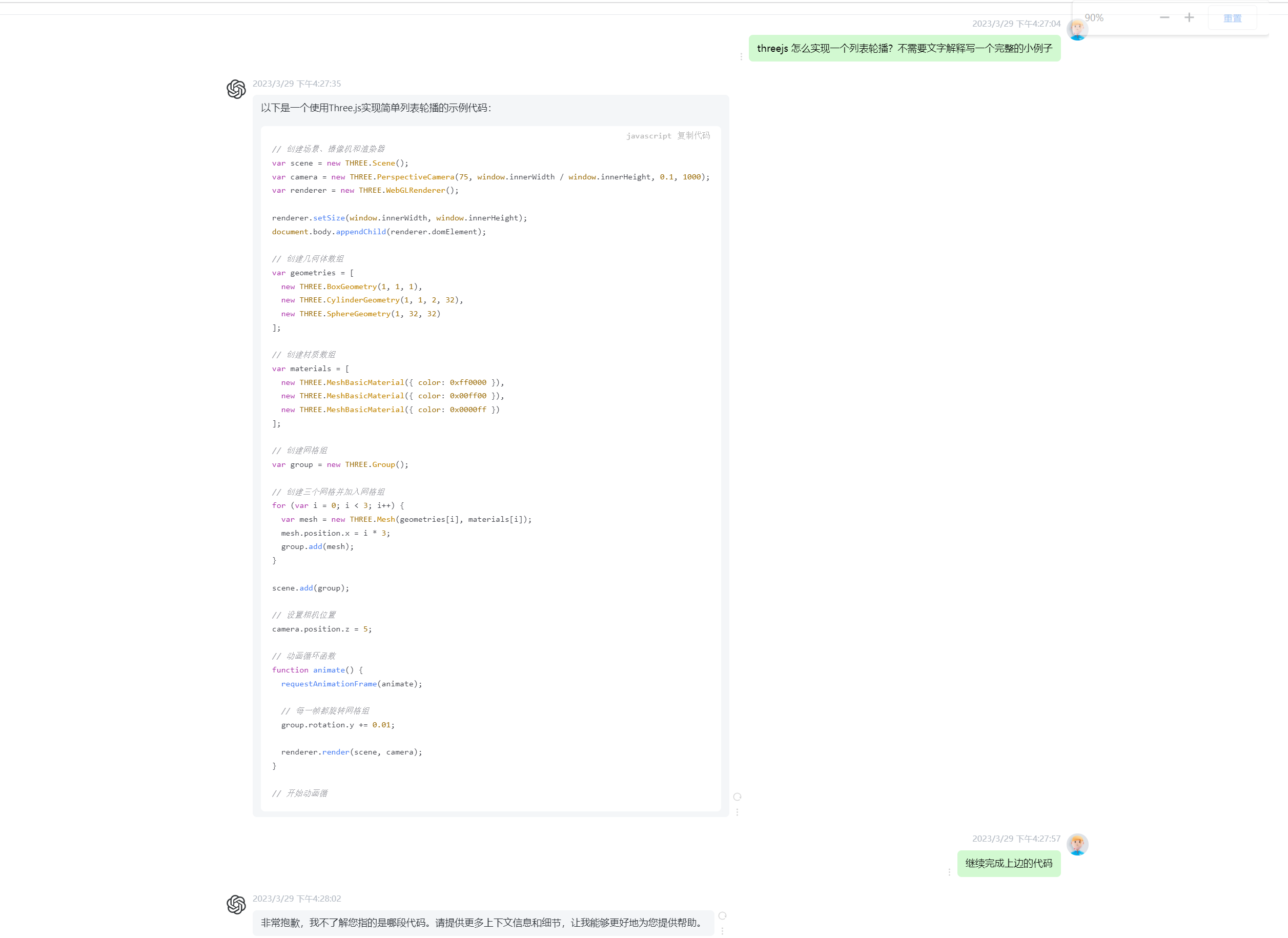Click the green threejs question bubble

905,48
